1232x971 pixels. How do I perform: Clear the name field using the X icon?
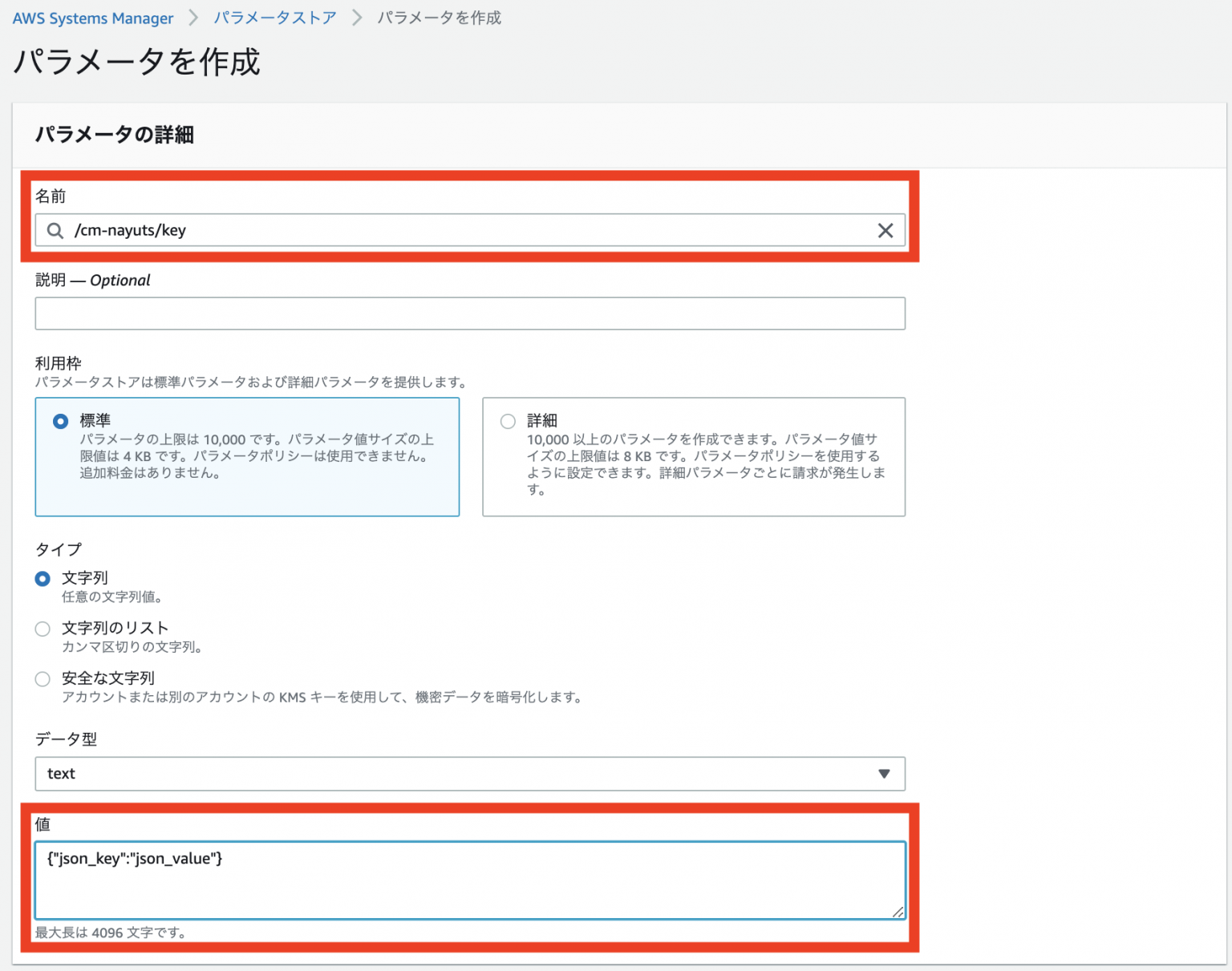coord(885,230)
